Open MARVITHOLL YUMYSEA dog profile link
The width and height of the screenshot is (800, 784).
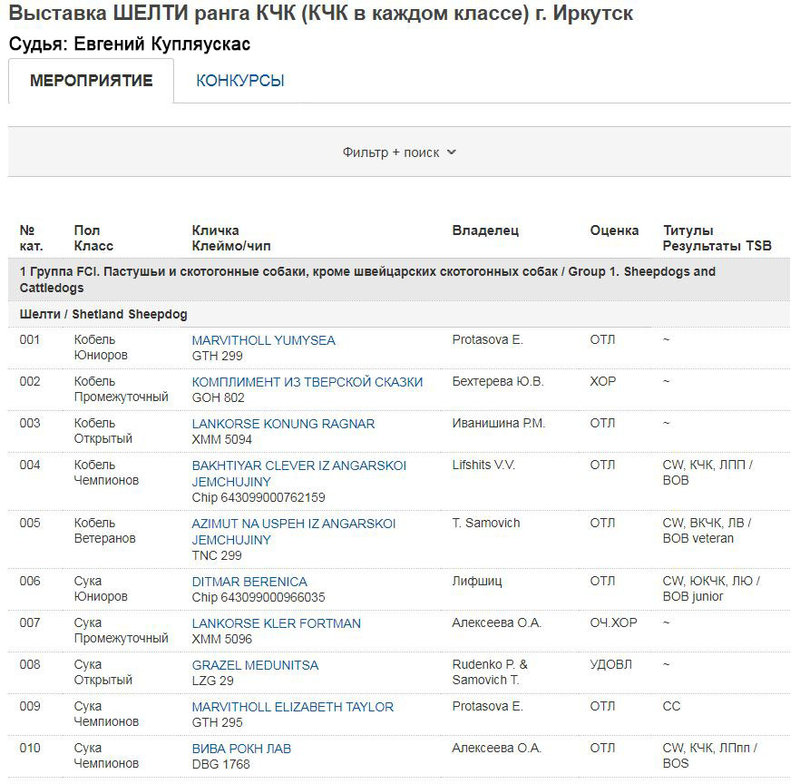pos(263,340)
